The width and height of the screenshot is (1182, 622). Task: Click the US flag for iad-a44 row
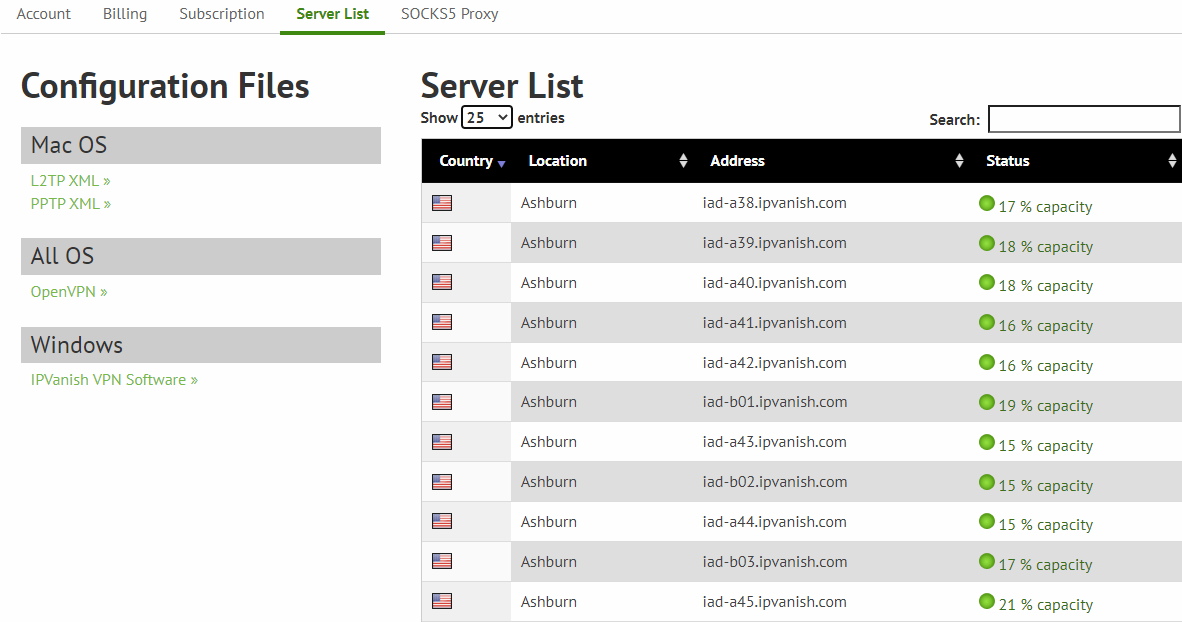pyautogui.click(x=442, y=521)
